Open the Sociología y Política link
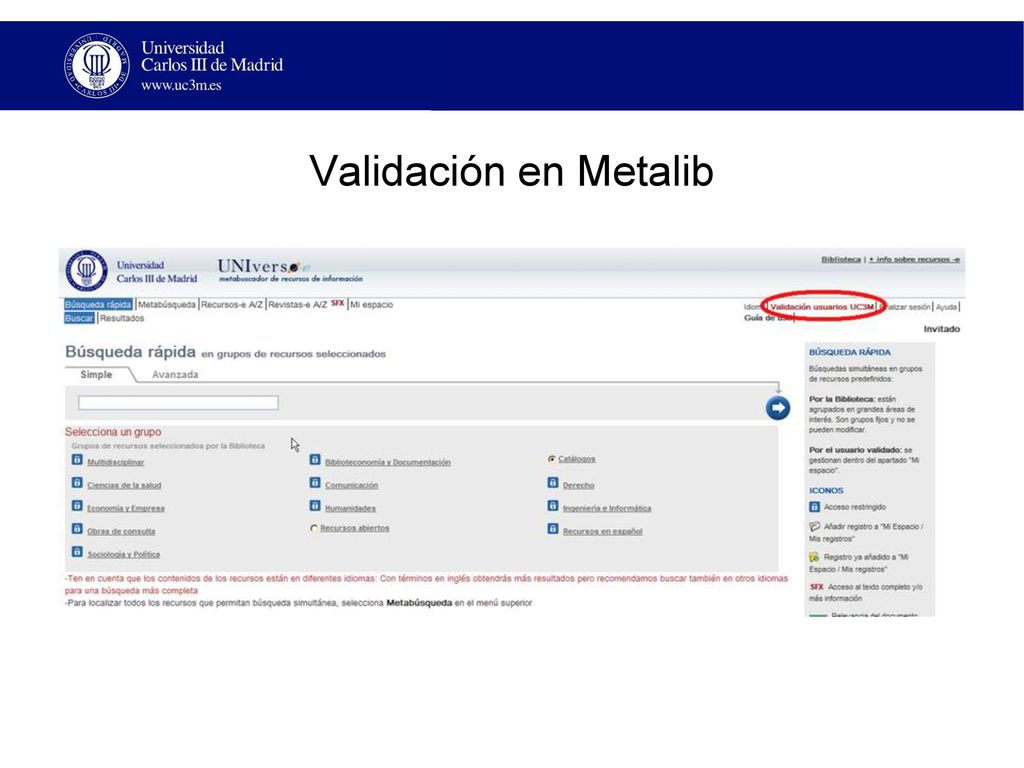The height and width of the screenshot is (768, 1024). [x=123, y=554]
